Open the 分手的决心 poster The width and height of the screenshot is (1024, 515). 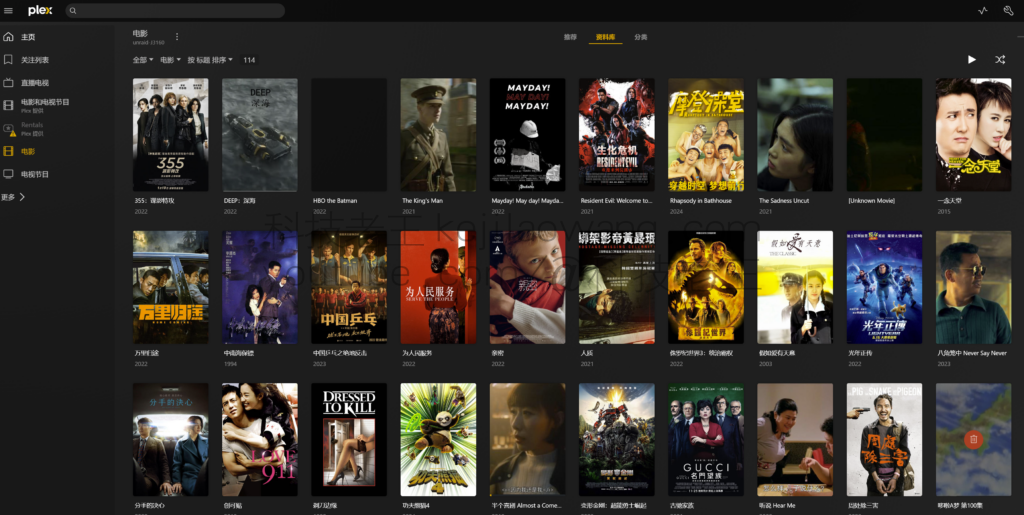pos(170,440)
